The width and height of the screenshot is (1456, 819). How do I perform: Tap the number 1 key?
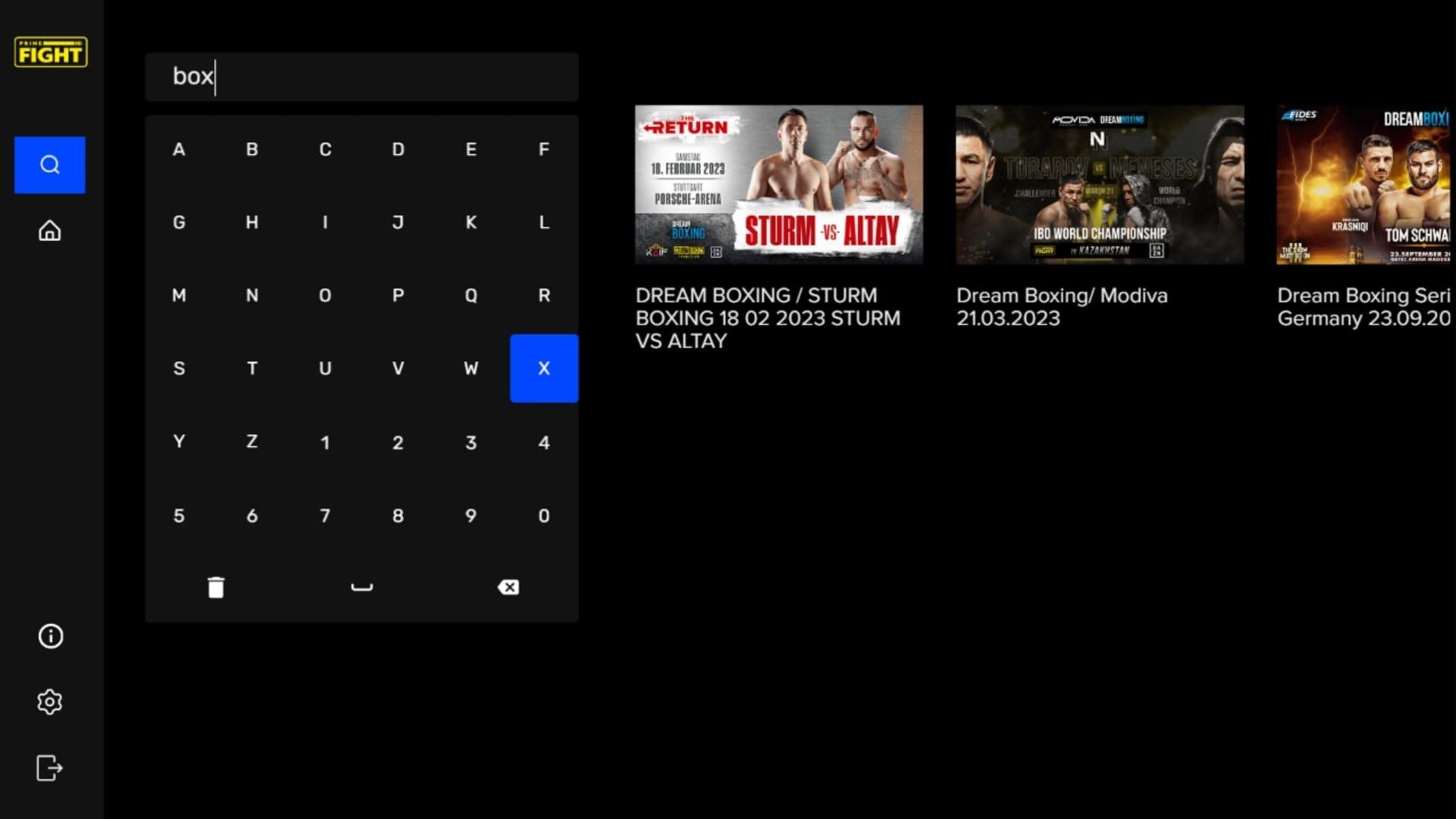coord(325,442)
